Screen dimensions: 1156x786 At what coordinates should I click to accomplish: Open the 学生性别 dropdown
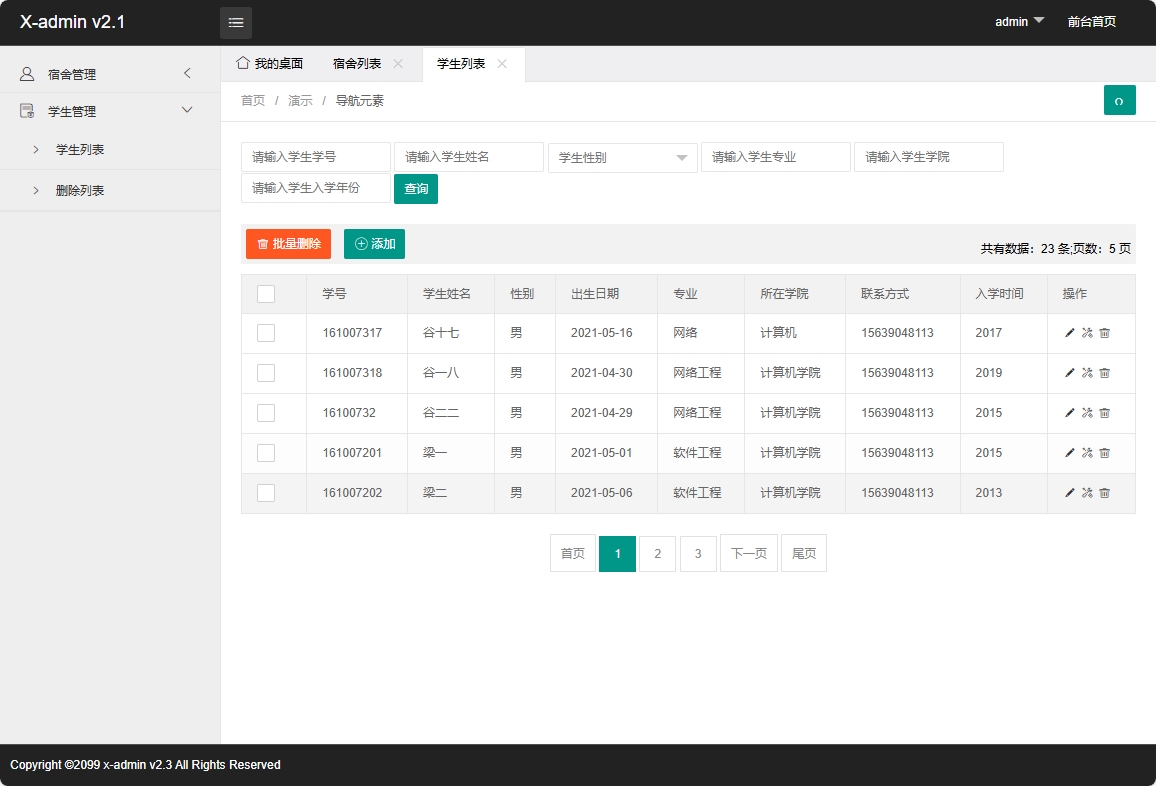point(622,157)
